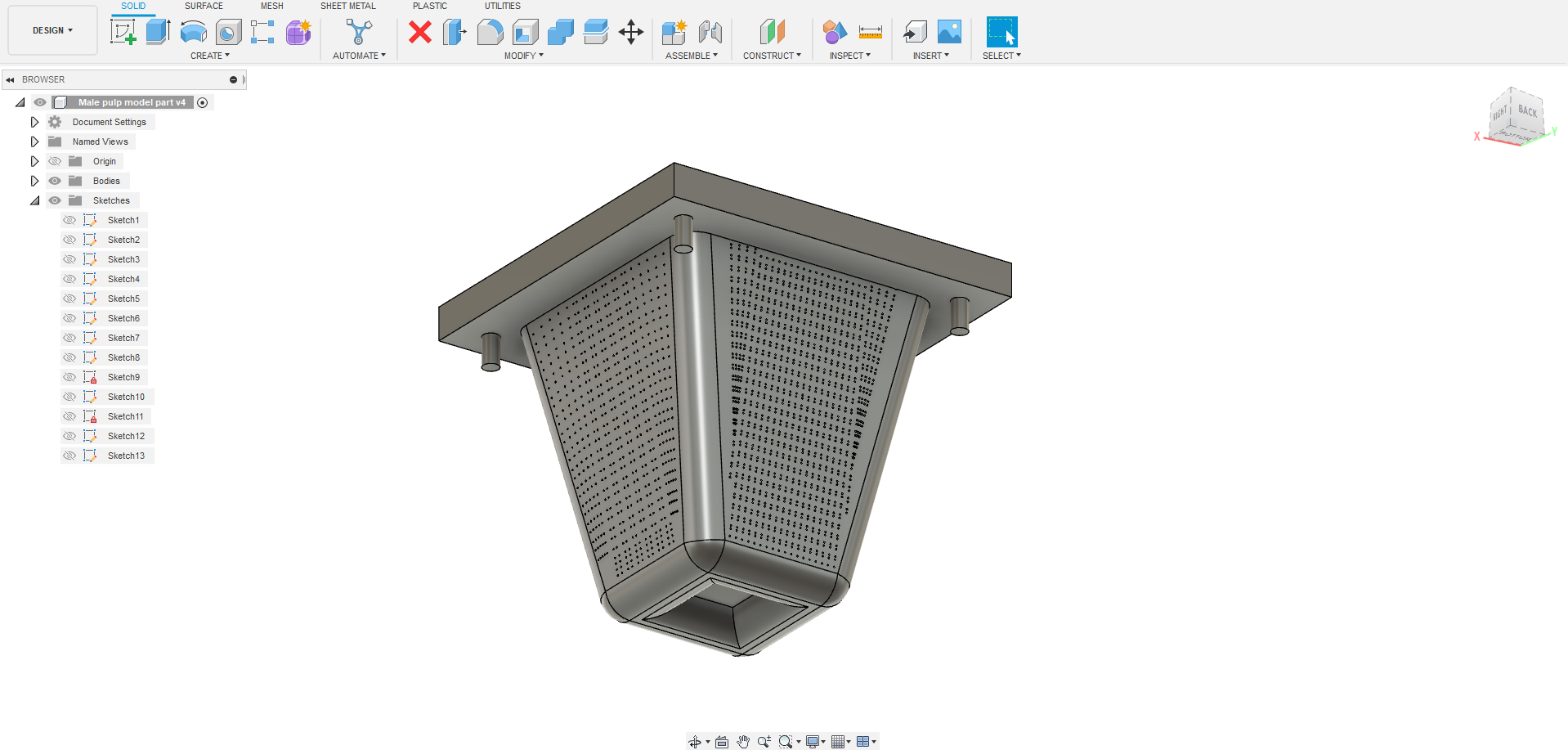
Task: Create a New Component icon
Action: pyautogui.click(x=674, y=32)
